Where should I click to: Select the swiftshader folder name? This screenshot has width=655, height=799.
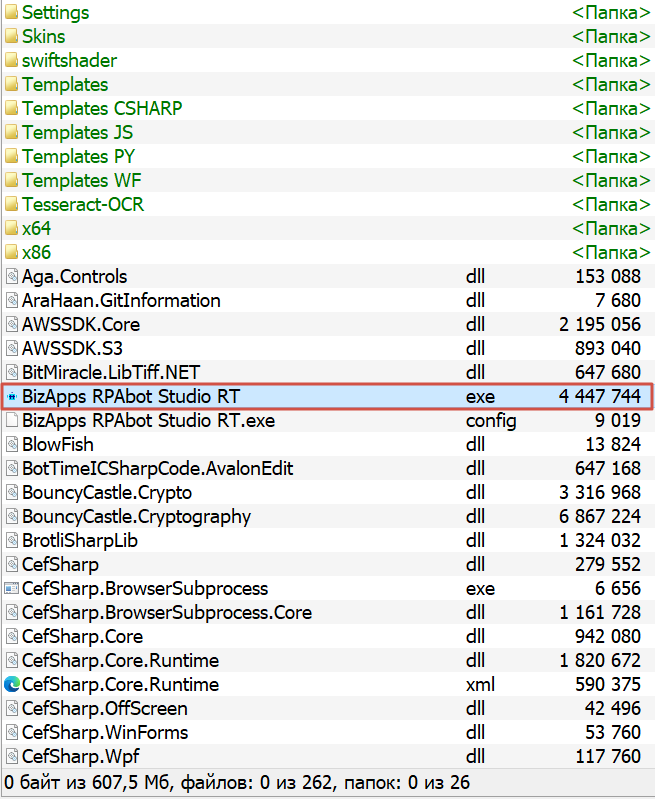tap(69, 61)
